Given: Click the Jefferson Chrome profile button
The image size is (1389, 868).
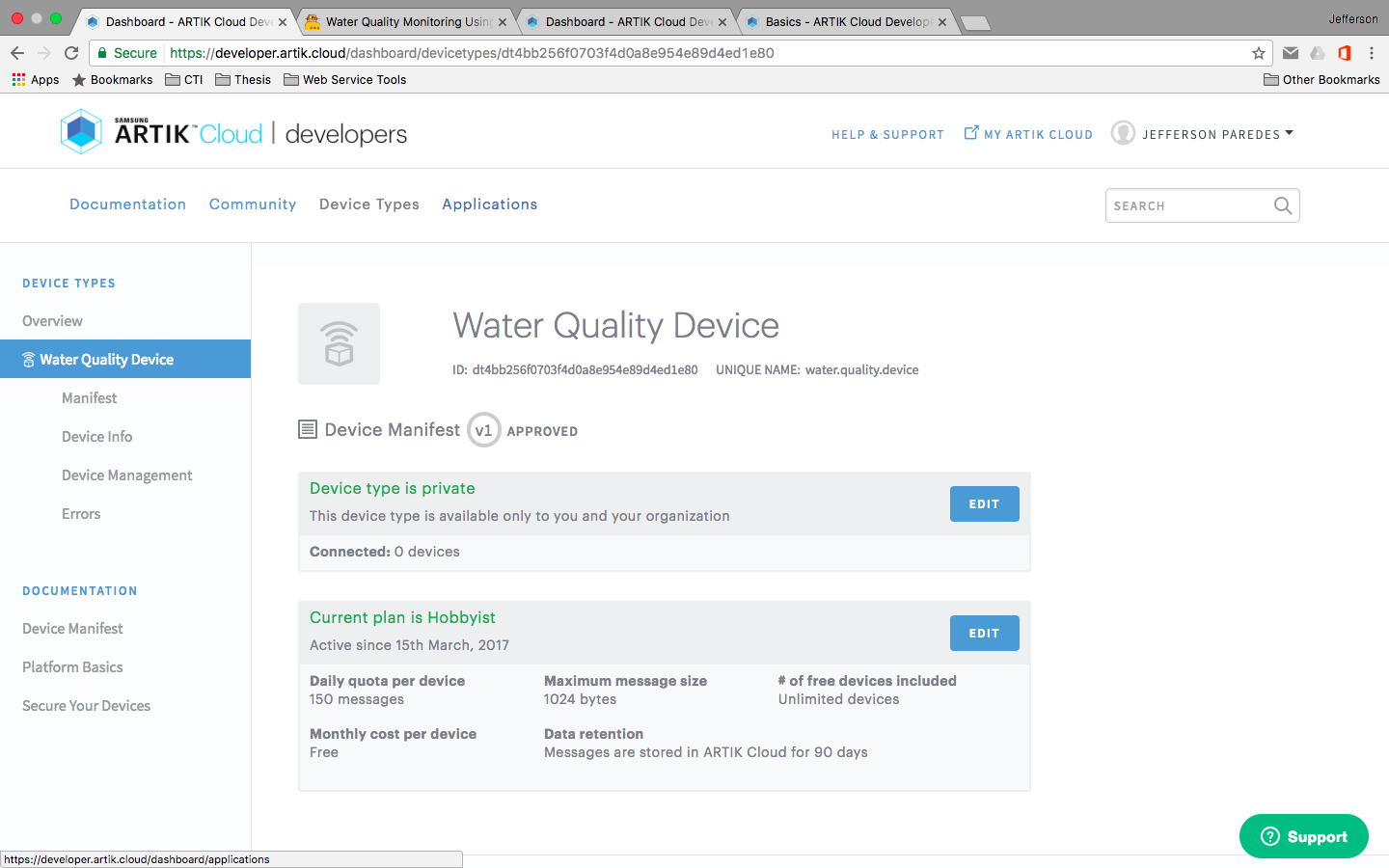Looking at the screenshot, I should pyautogui.click(x=1352, y=19).
